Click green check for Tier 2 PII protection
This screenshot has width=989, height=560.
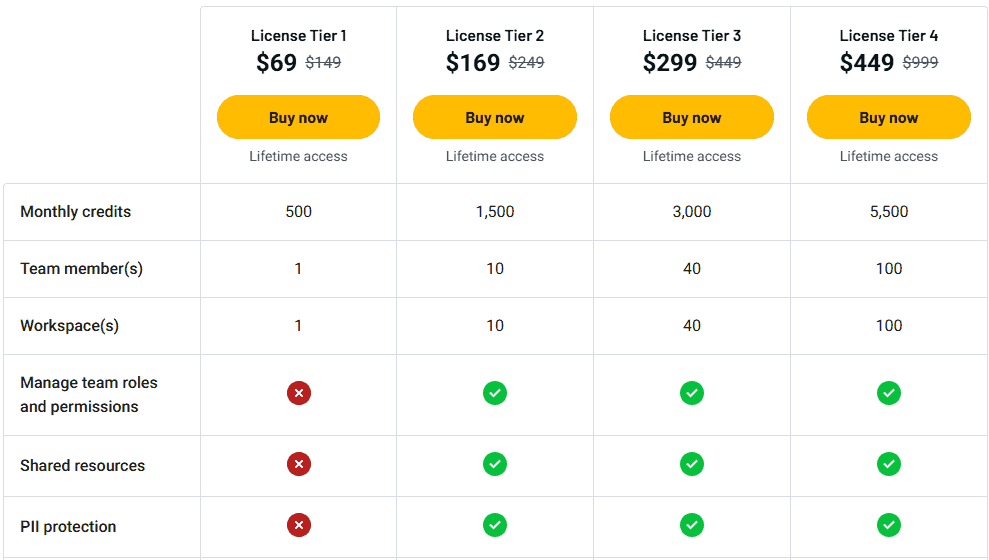[495, 525]
